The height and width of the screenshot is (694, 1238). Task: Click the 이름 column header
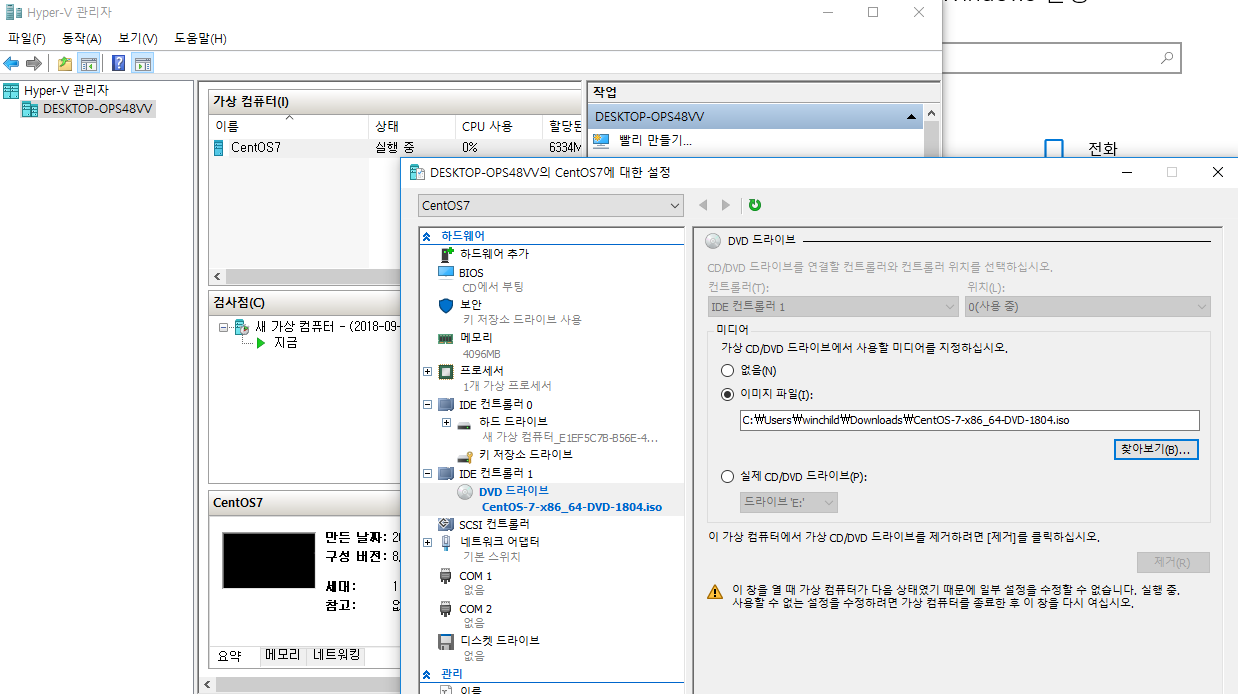(x=289, y=127)
